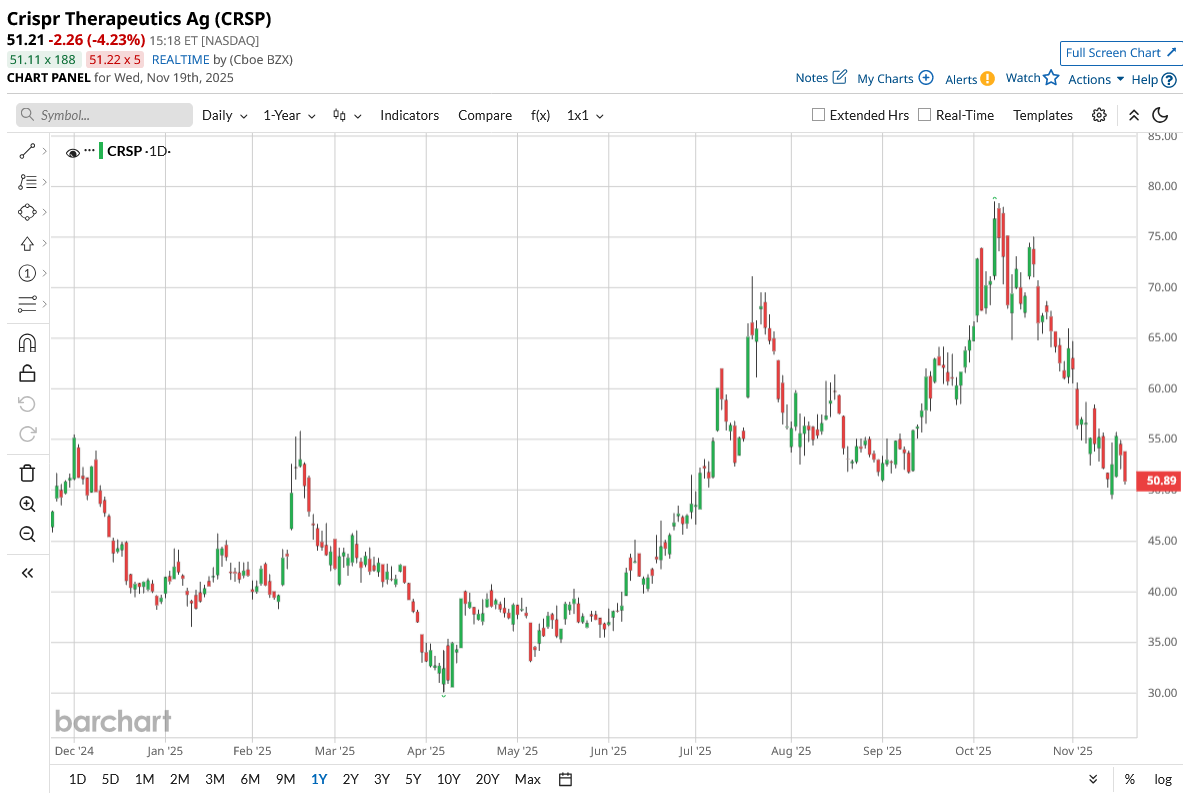Click the Watch star icon
This screenshot has height=793, width=1183.
[1051, 78]
